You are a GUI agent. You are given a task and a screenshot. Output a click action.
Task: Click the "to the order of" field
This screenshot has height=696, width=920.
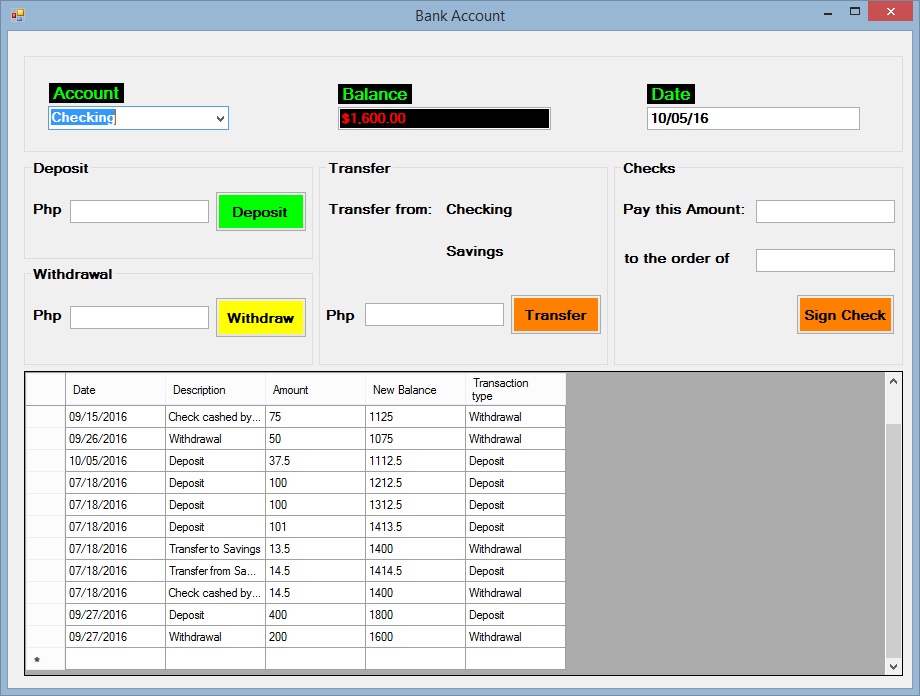(825, 259)
